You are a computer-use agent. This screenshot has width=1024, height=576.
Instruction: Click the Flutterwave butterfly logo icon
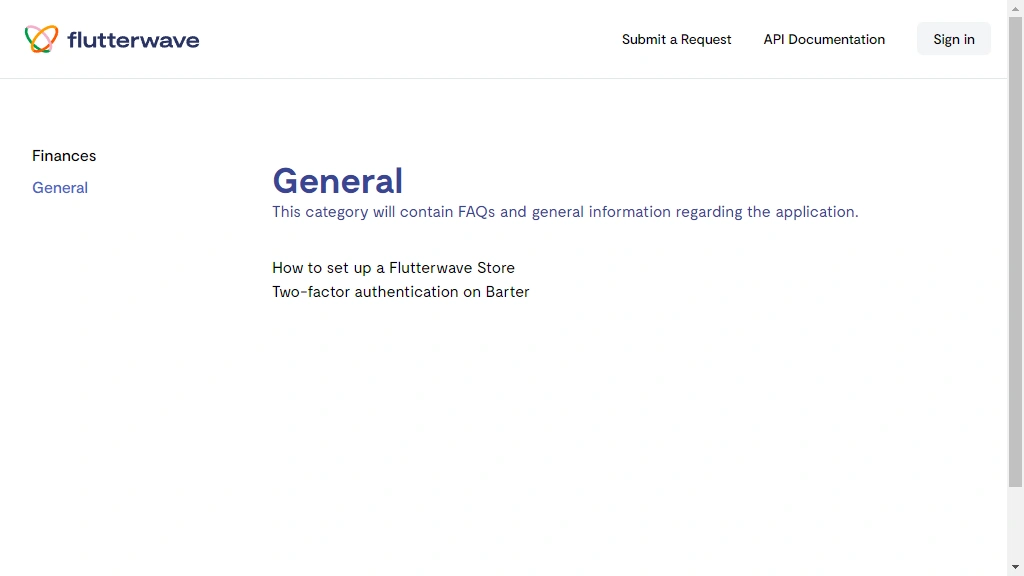pyautogui.click(x=41, y=39)
